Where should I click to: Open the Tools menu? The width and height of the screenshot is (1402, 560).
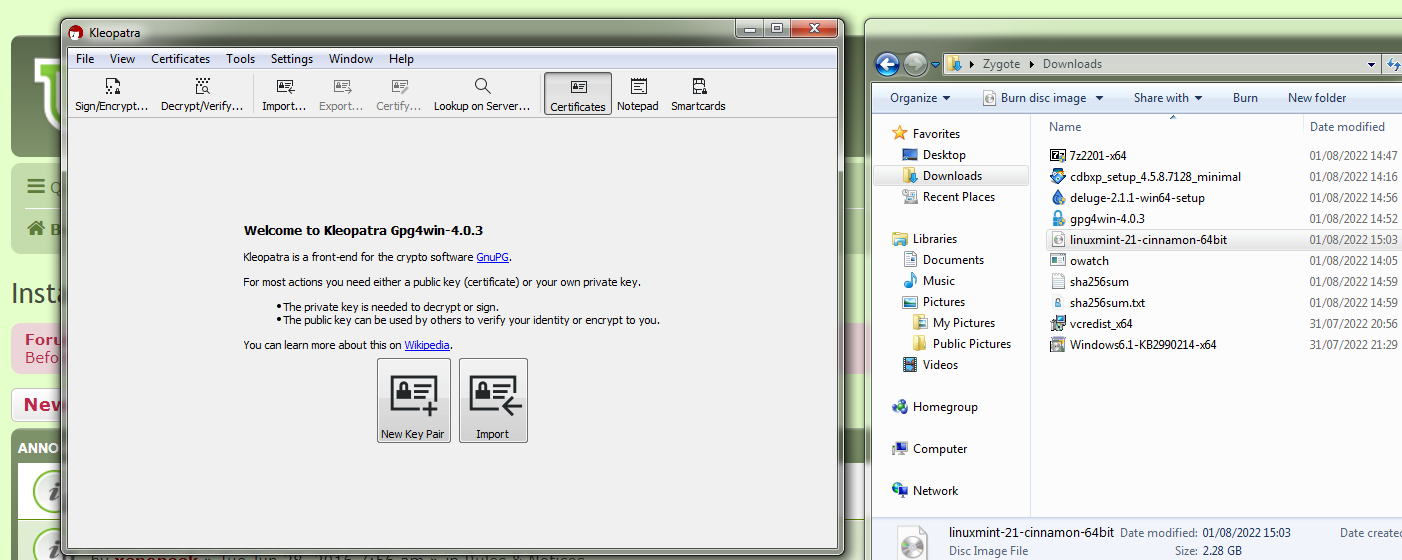pyautogui.click(x=240, y=59)
